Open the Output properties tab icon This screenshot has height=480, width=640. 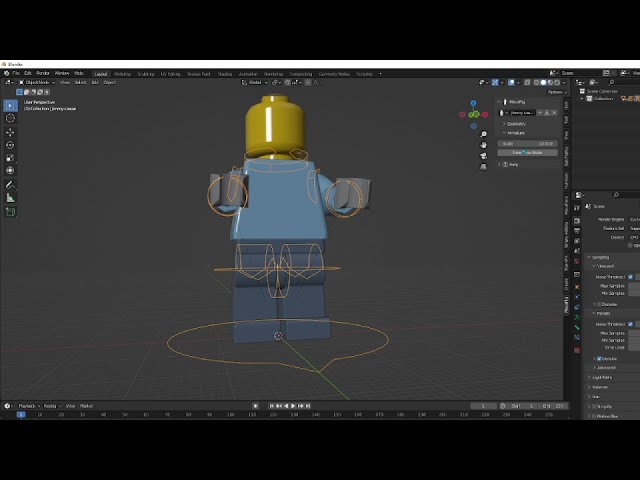point(577,231)
